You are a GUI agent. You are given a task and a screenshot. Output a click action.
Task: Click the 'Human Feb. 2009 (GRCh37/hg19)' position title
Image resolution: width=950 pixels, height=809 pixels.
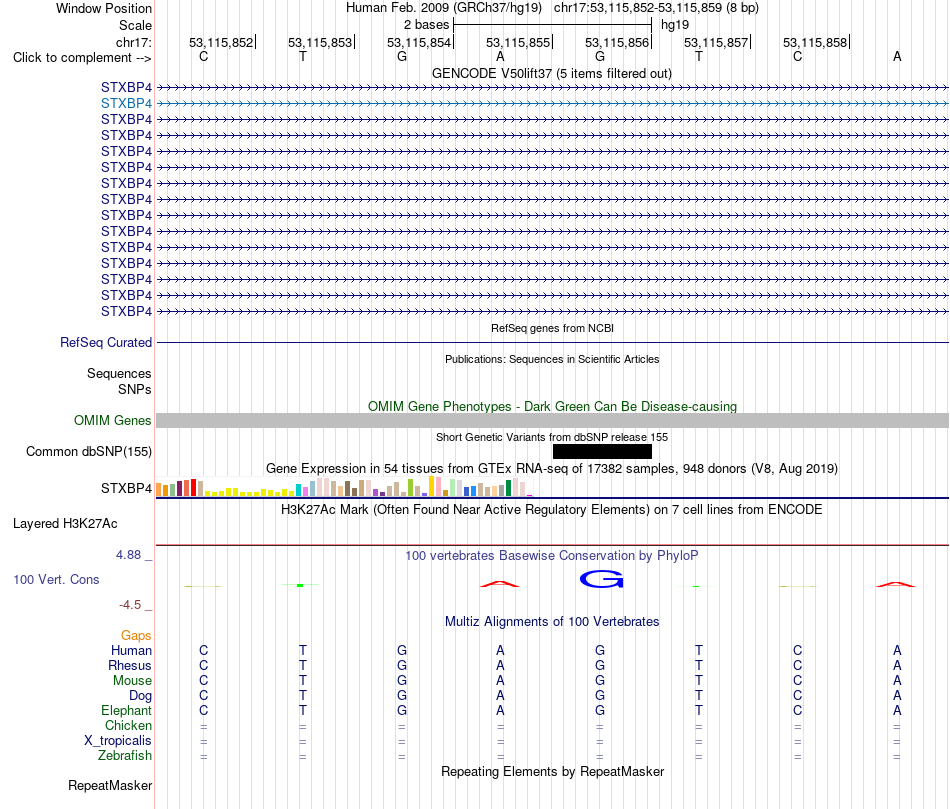[x=443, y=8]
